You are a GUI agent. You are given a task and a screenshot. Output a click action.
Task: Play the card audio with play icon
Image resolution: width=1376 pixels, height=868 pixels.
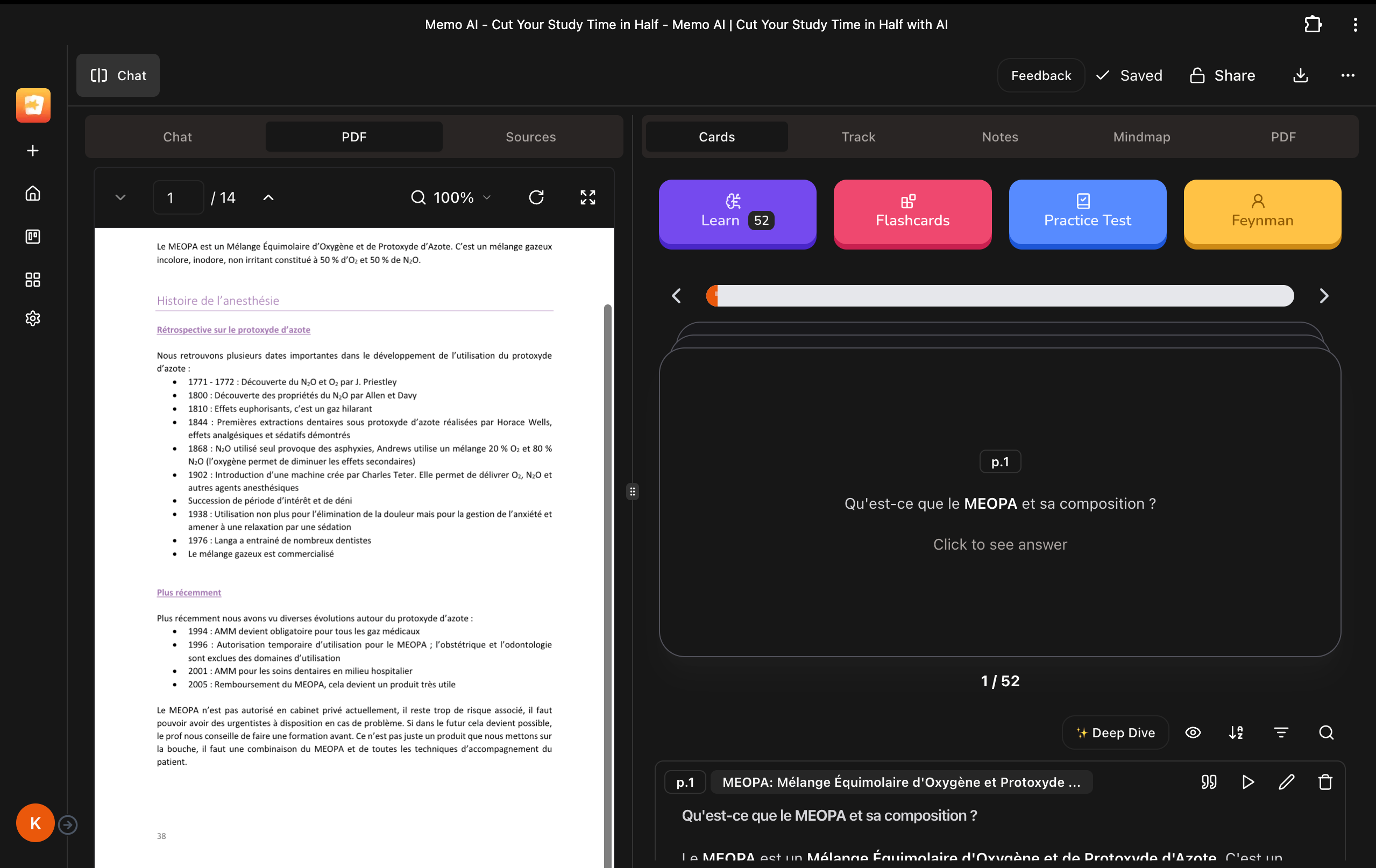coord(1248,782)
